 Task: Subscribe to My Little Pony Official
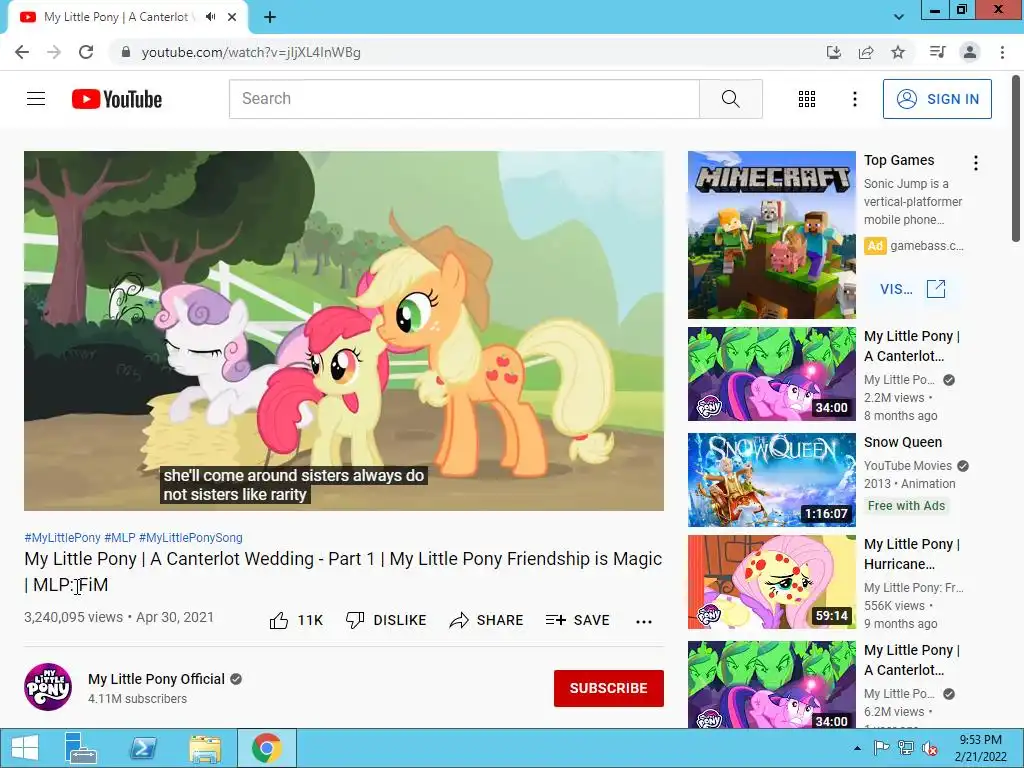click(x=609, y=688)
